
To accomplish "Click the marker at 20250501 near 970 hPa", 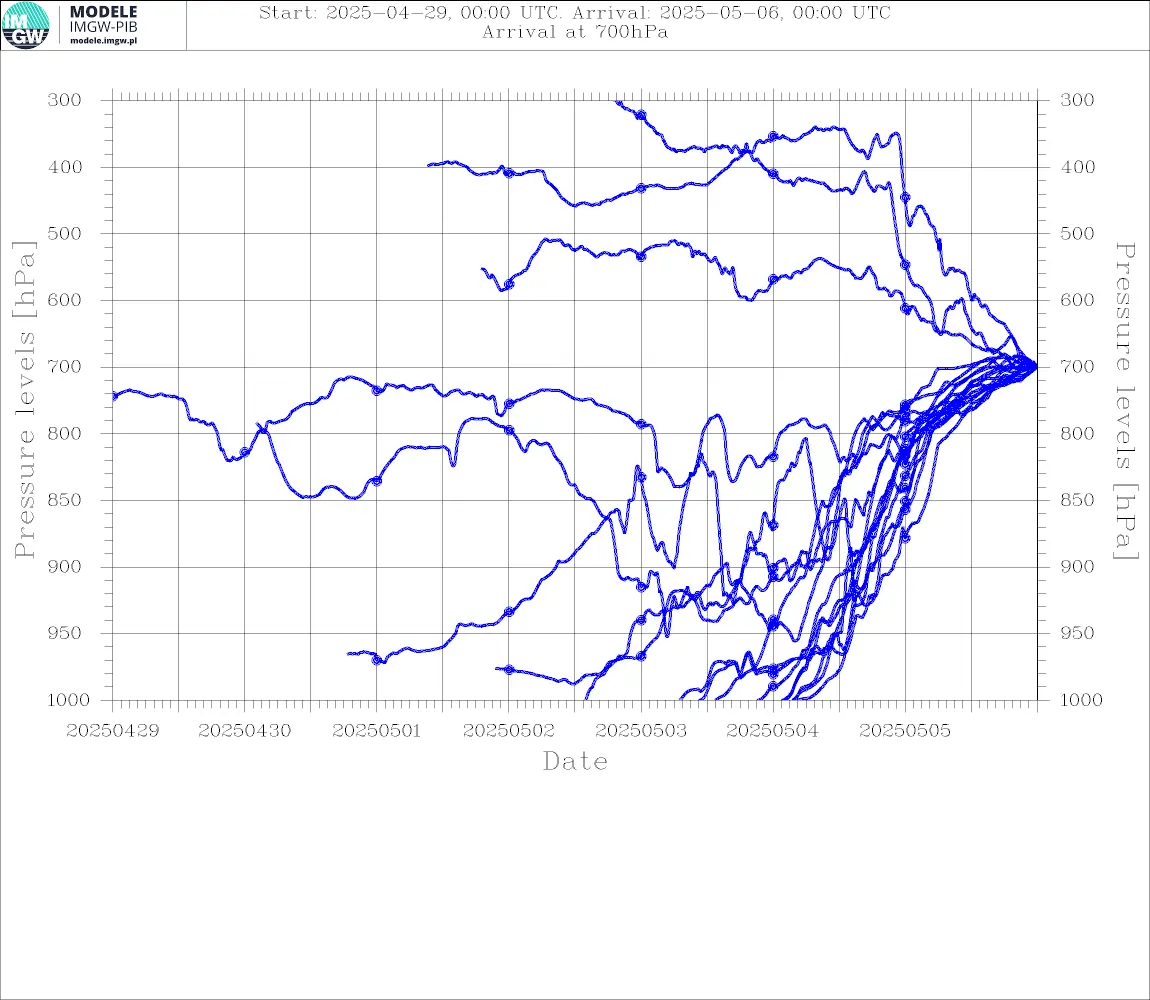I will pos(377,660).
